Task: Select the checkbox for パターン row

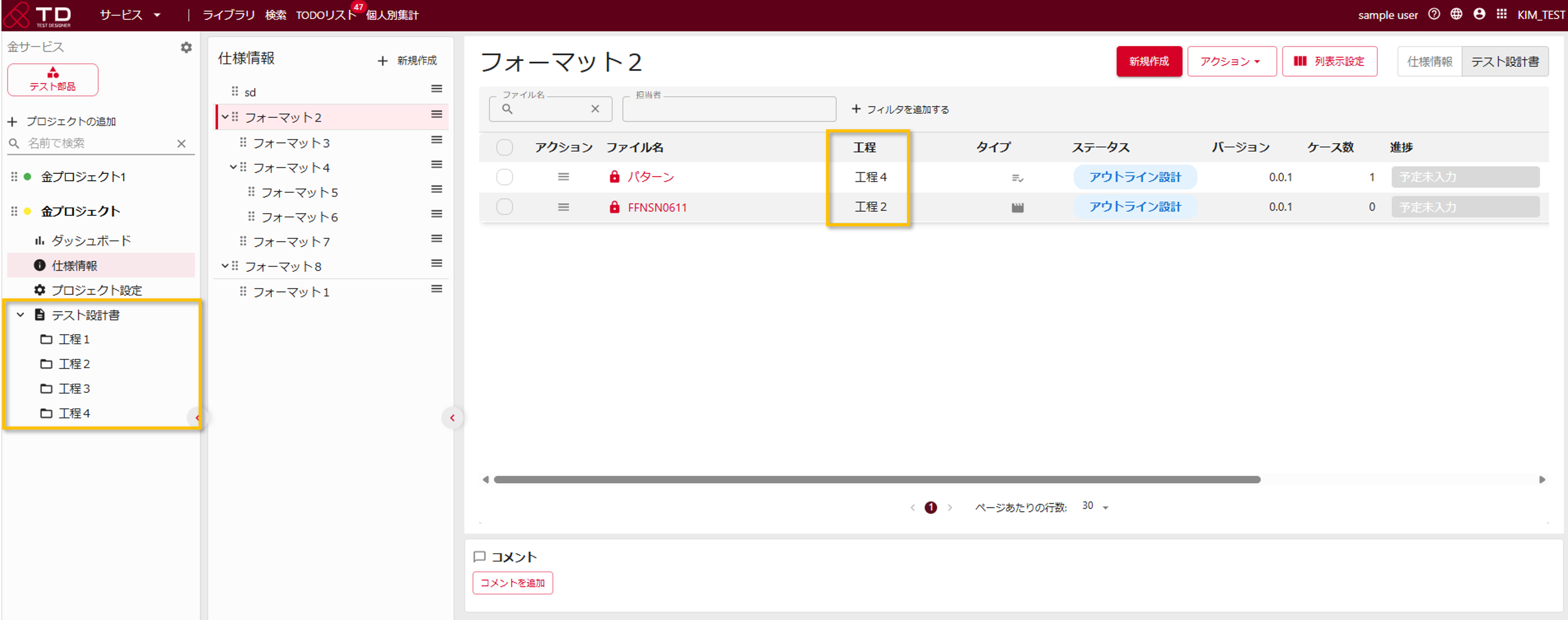Action: (x=505, y=177)
